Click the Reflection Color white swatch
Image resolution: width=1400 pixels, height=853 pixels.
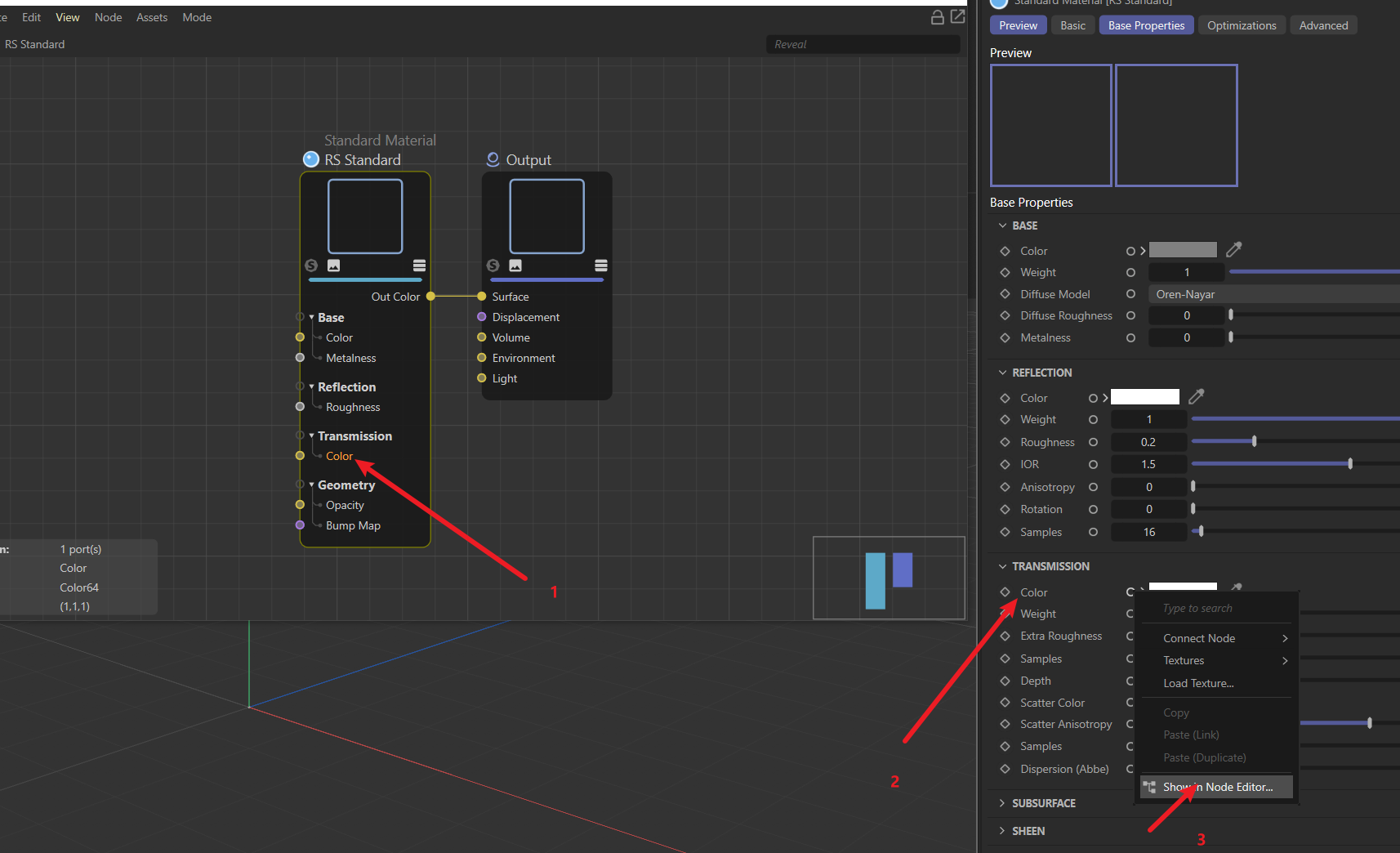pyautogui.click(x=1145, y=397)
